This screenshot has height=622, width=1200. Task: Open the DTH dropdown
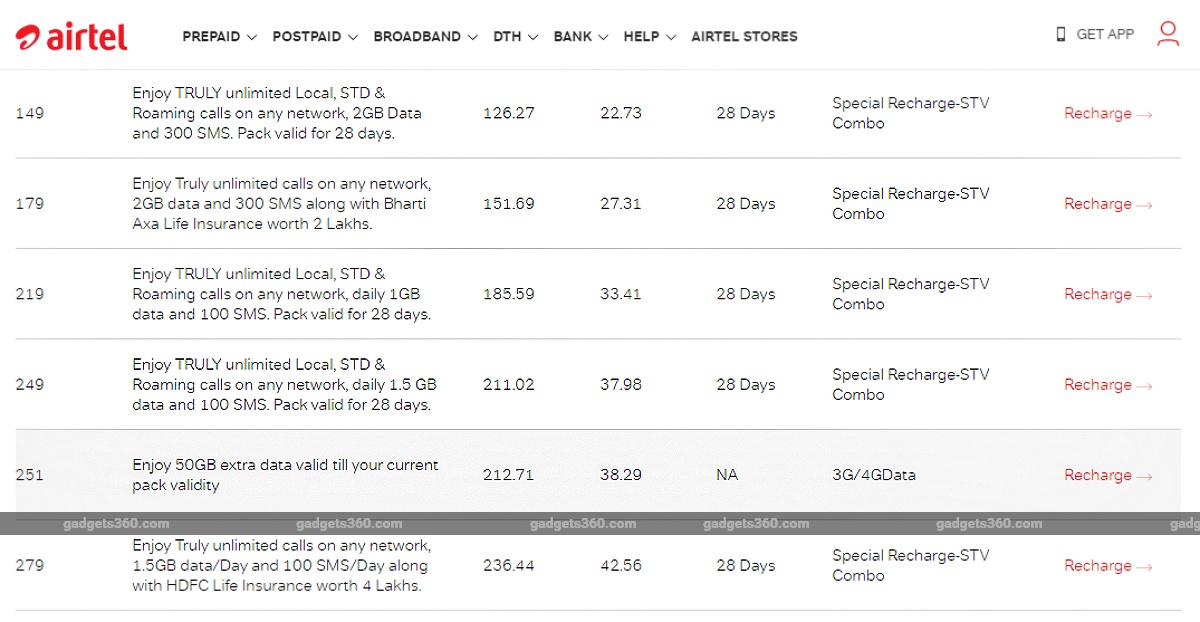[514, 36]
